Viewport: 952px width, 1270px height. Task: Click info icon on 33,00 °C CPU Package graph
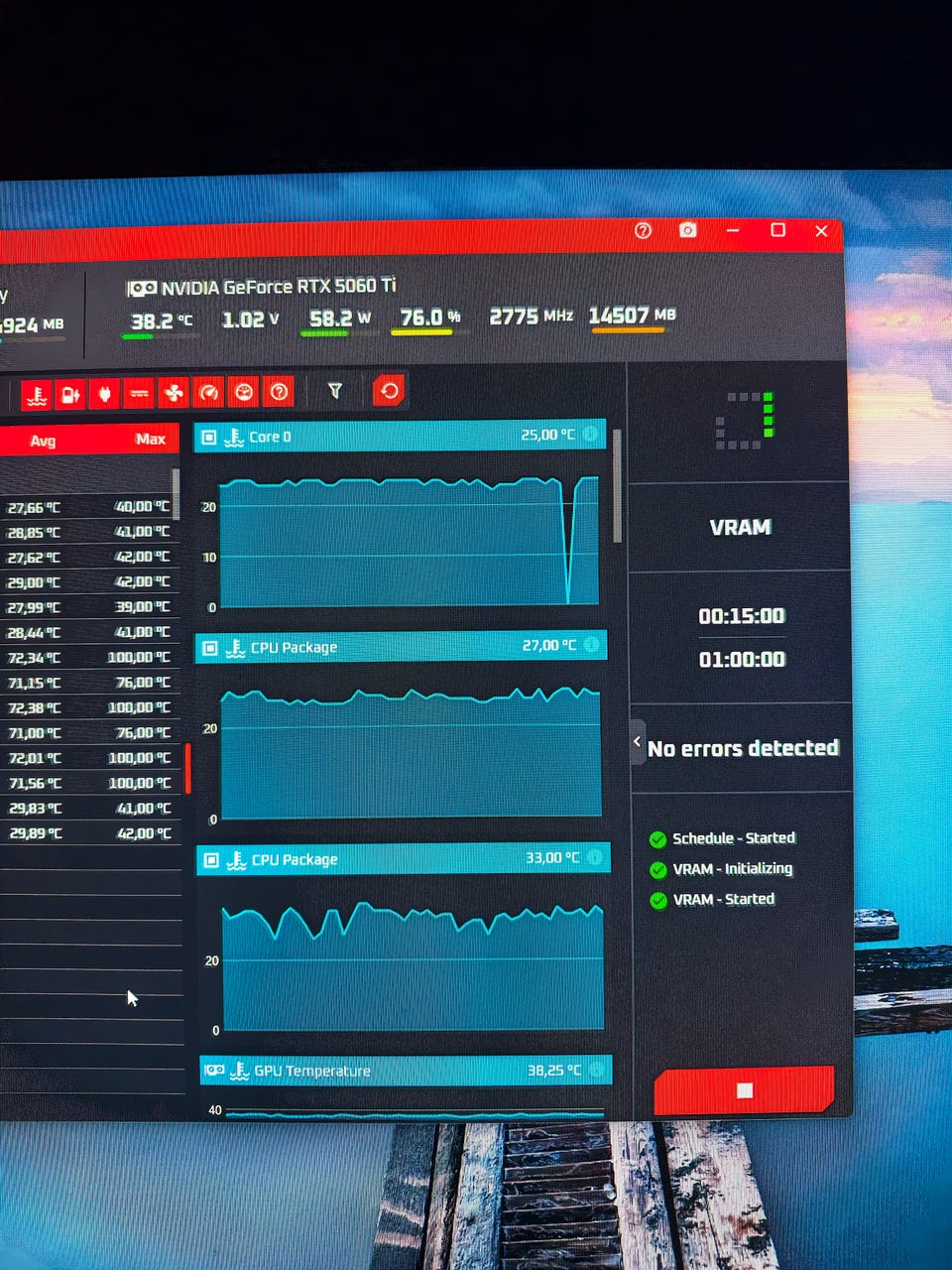(x=595, y=857)
